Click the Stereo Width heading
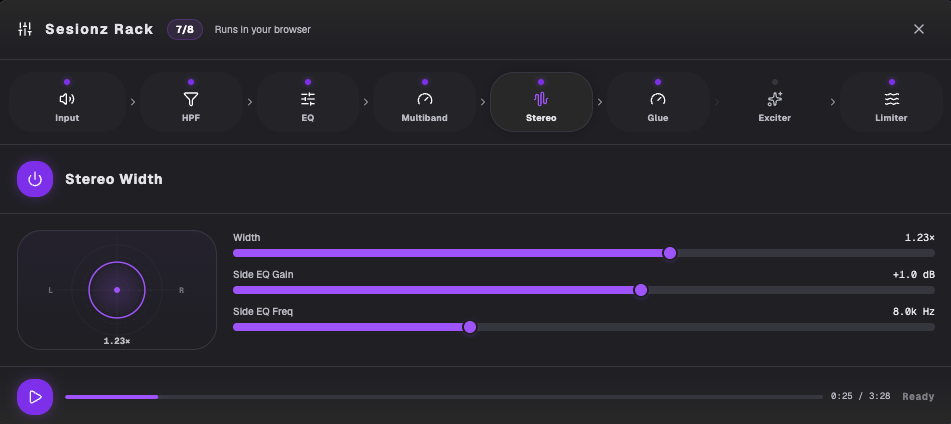Viewport: 951px width, 424px height. point(114,179)
